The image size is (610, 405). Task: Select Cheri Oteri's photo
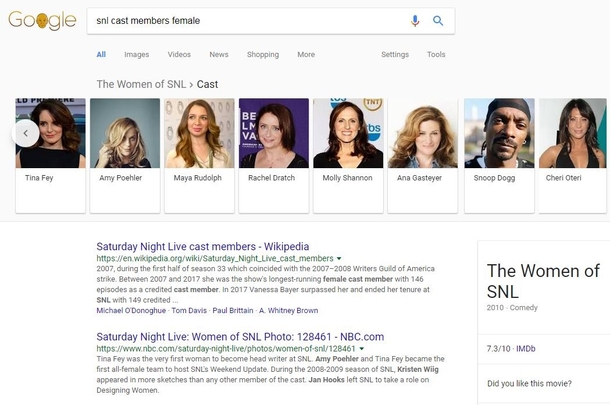coord(573,133)
